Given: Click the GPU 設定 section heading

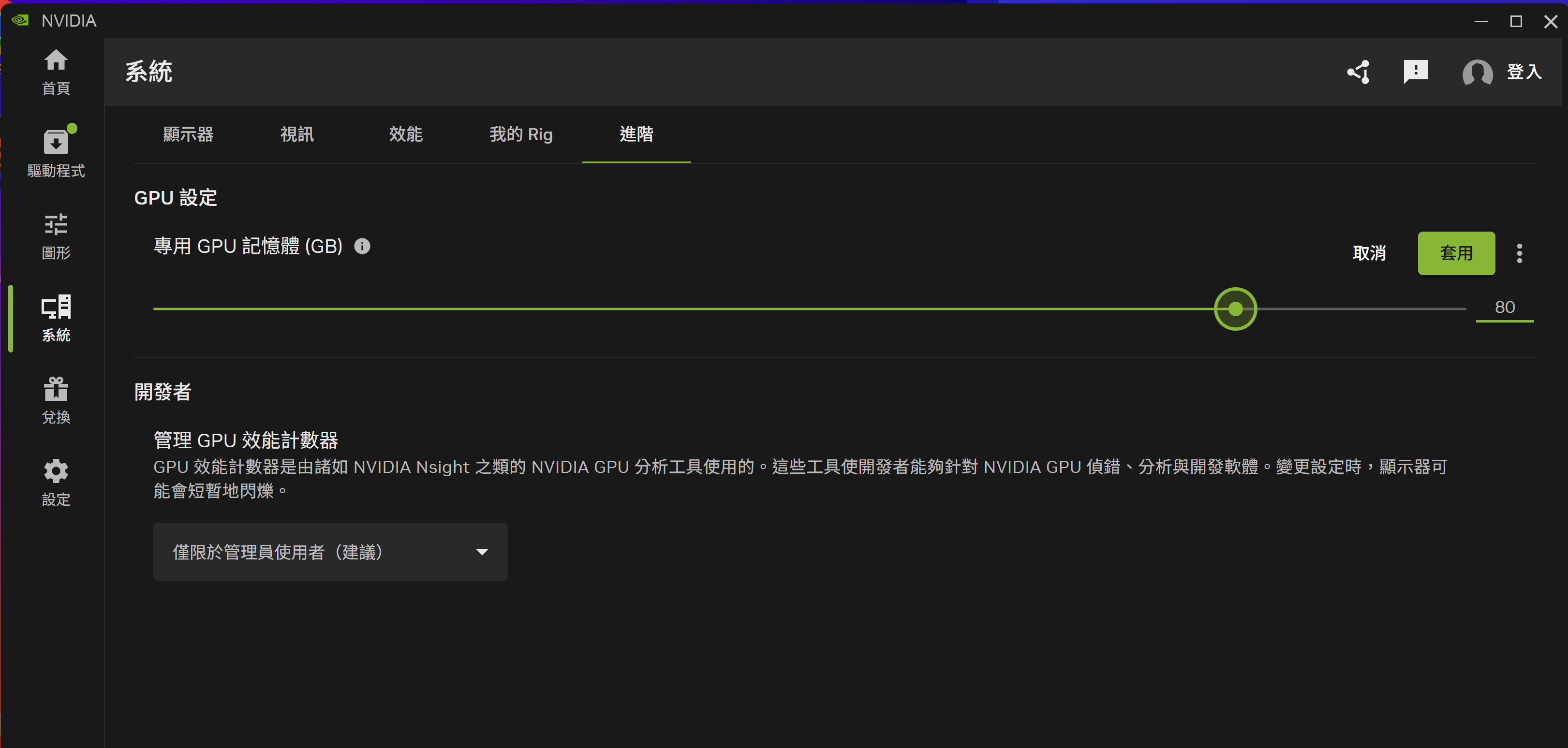Looking at the screenshot, I should 175,198.
